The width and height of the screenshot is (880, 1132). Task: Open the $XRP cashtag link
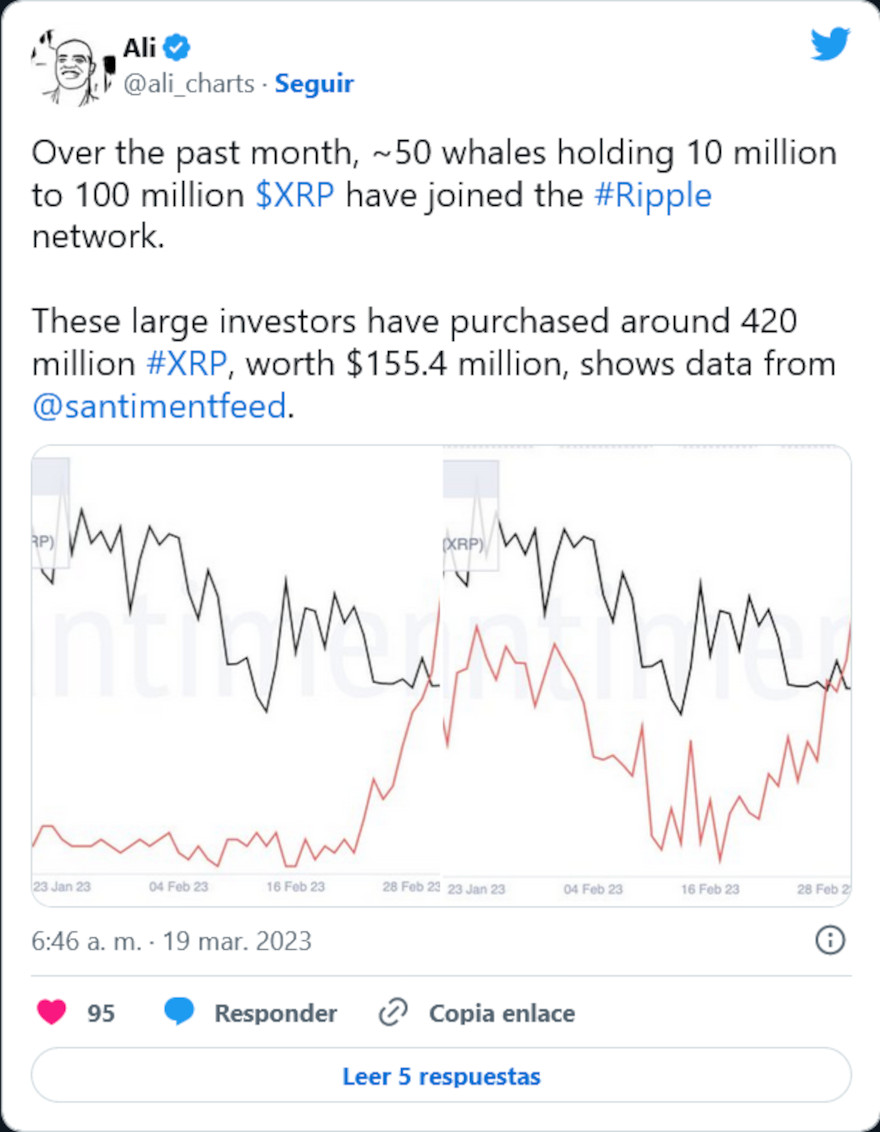click(294, 194)
